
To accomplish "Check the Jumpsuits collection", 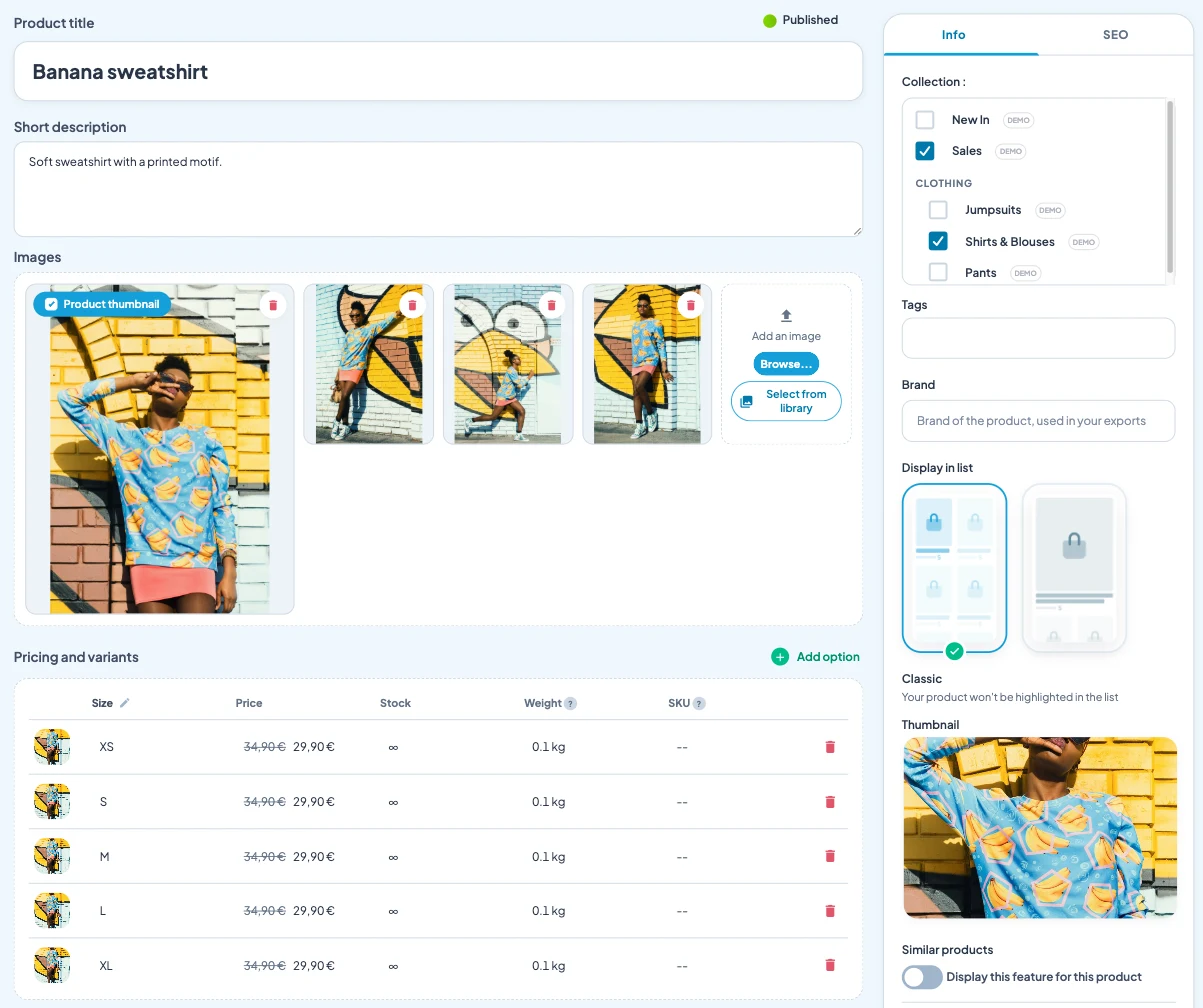I will click(938, 210).
